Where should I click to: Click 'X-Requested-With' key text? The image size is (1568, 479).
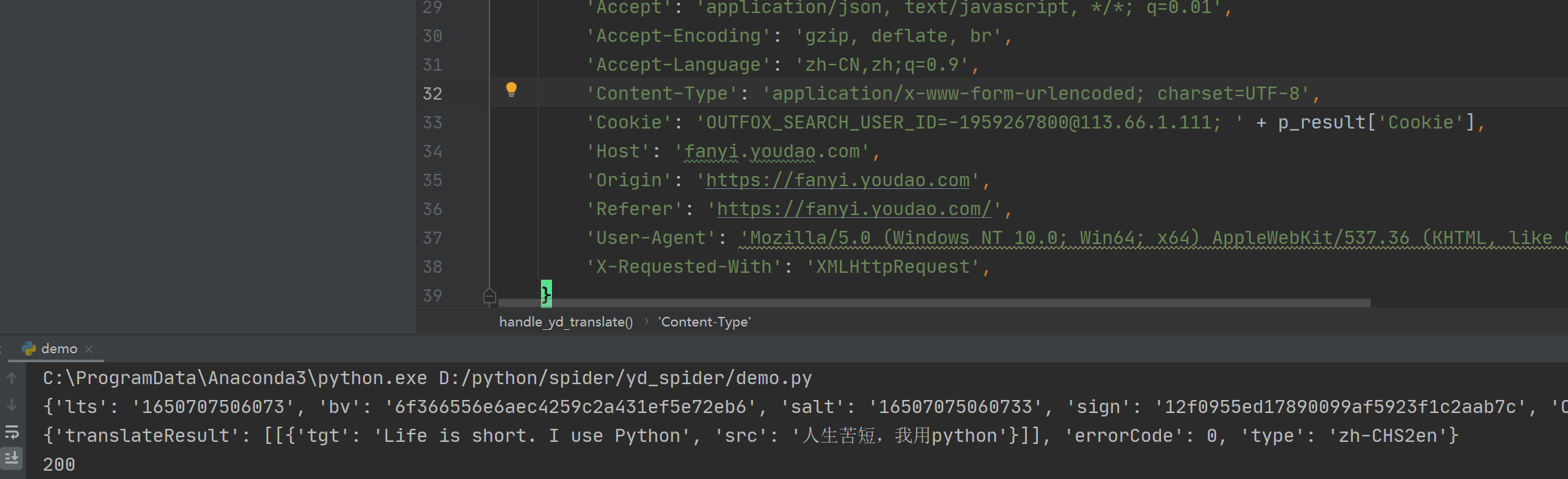coord(684,267)
